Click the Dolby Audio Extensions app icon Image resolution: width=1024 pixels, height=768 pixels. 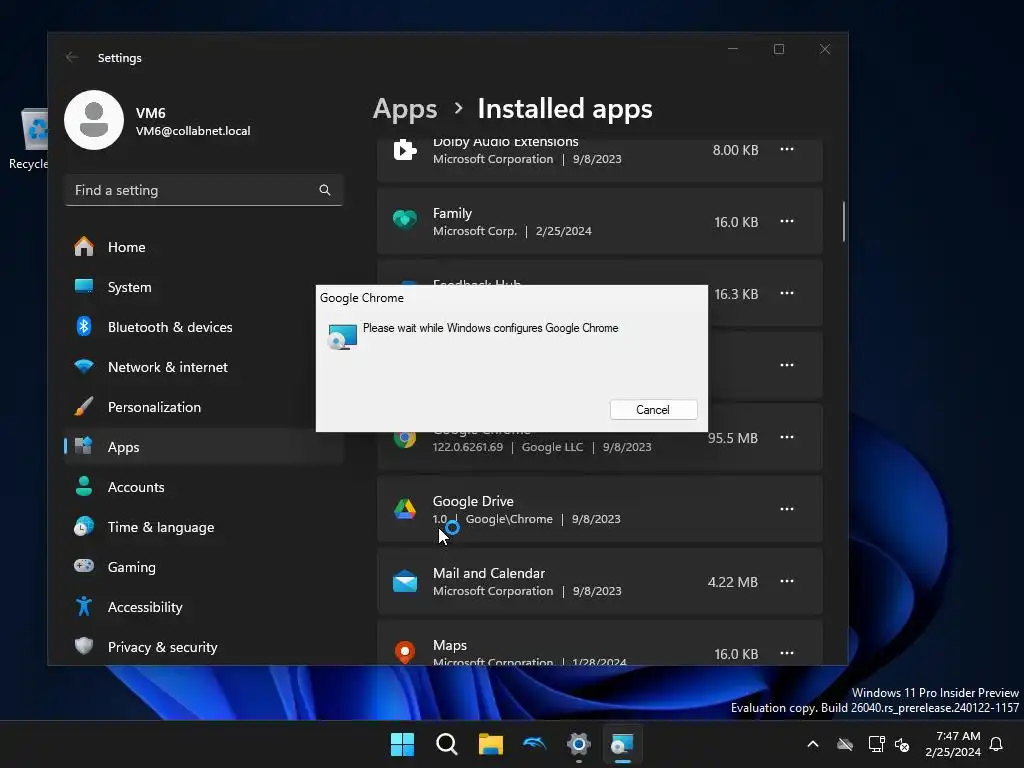pos(405,150)
